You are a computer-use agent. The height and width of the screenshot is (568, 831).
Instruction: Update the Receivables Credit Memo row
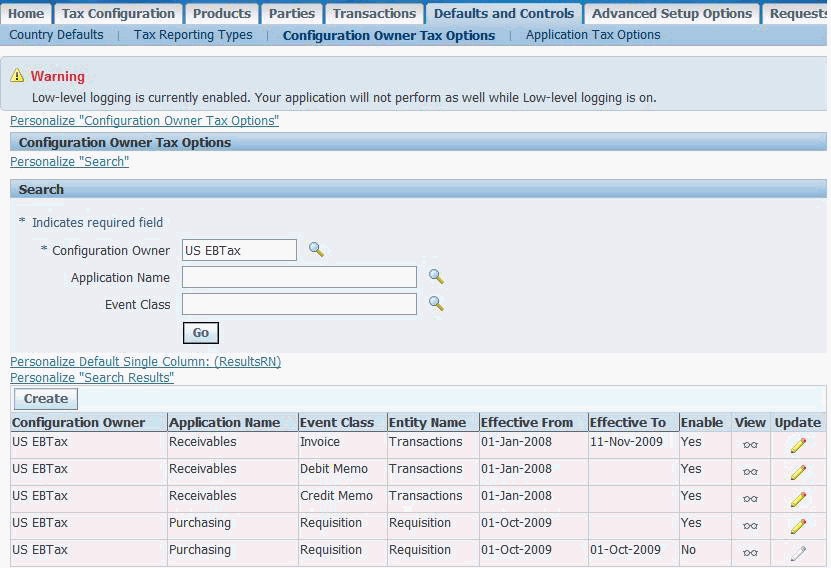coord(798,499)
